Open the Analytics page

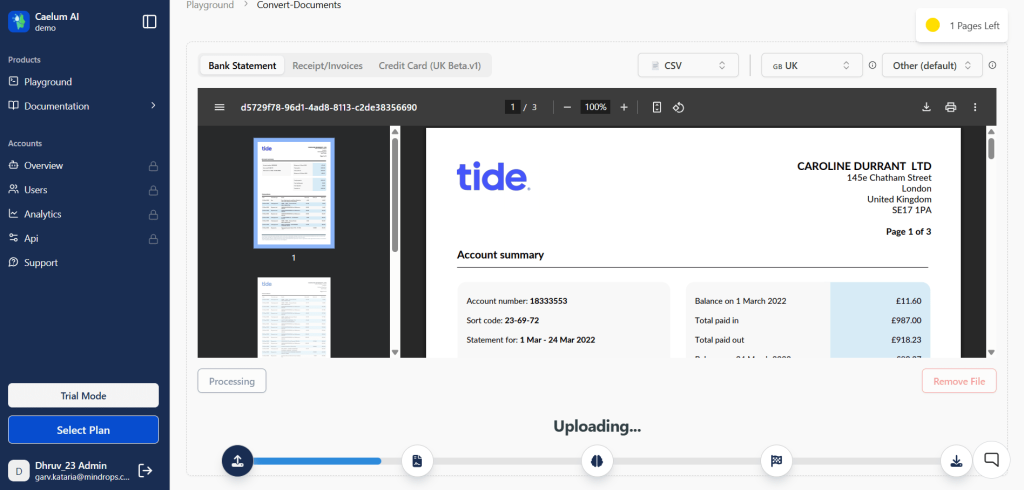[42, 214]
